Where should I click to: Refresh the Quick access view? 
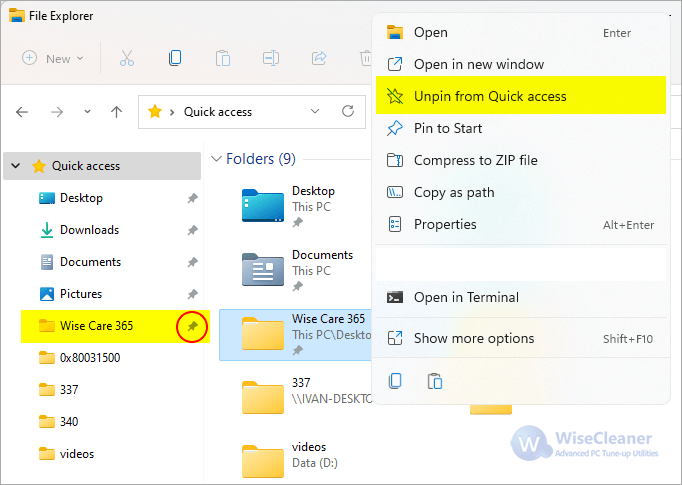[348, 111]
